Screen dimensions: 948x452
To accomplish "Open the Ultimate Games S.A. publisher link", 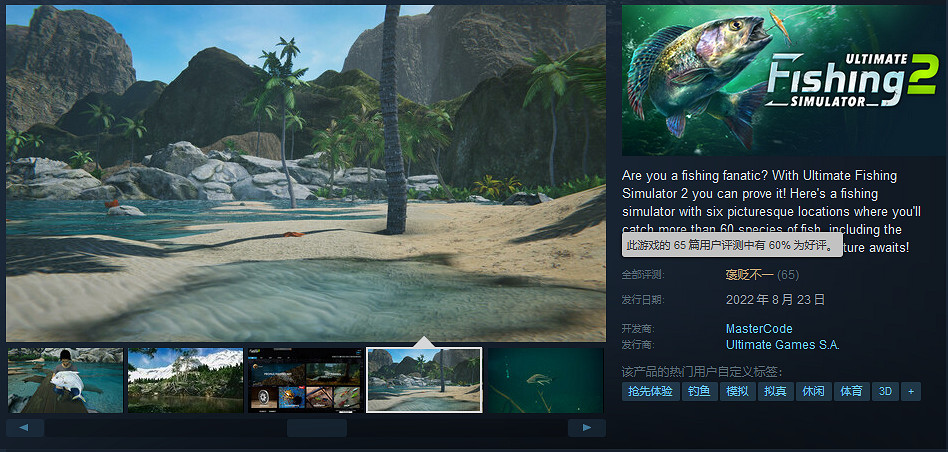I will pos(782,345).
